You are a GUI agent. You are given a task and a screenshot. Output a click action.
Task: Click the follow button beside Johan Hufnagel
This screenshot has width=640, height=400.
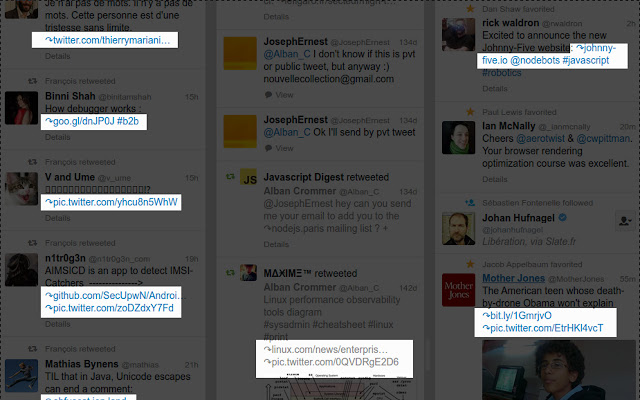624,221
